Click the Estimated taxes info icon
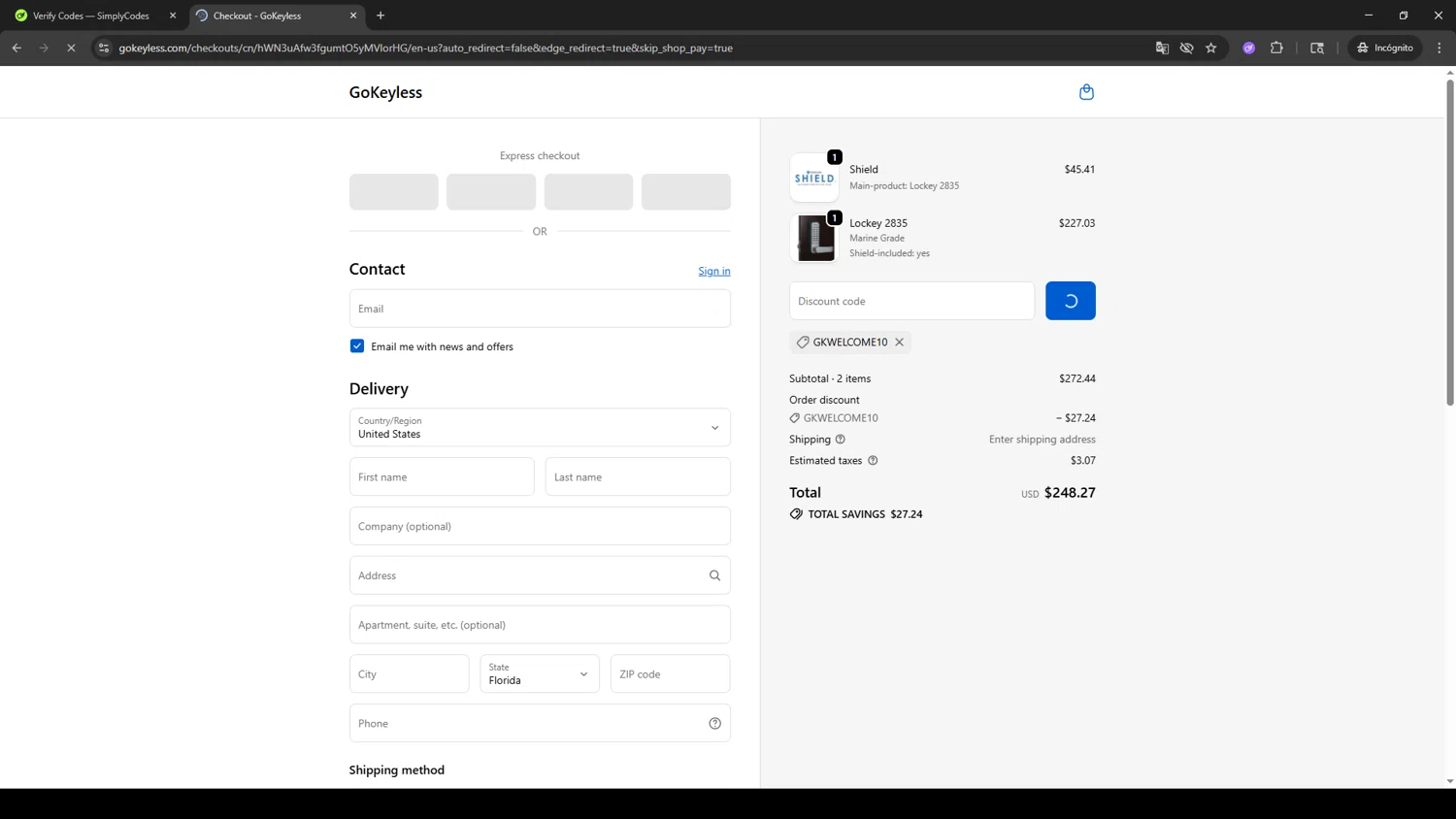 click(x=873, y=461)
